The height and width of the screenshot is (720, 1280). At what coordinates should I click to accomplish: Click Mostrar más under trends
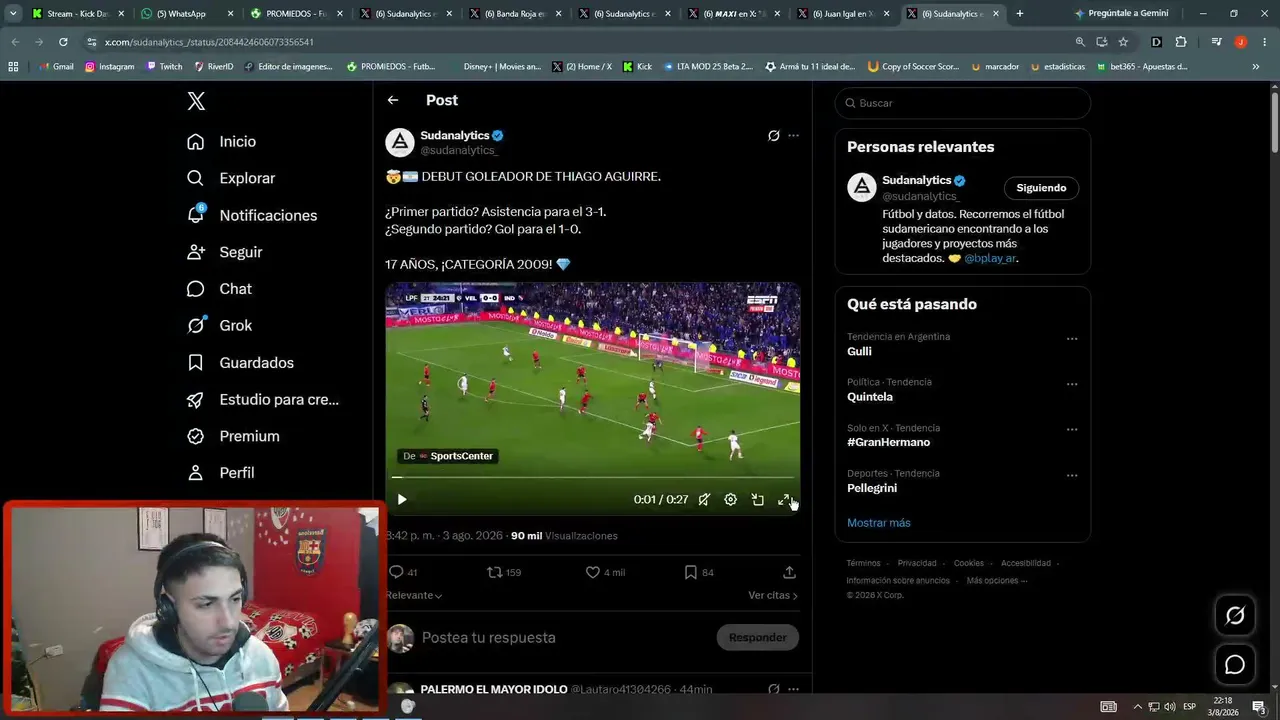879,523
